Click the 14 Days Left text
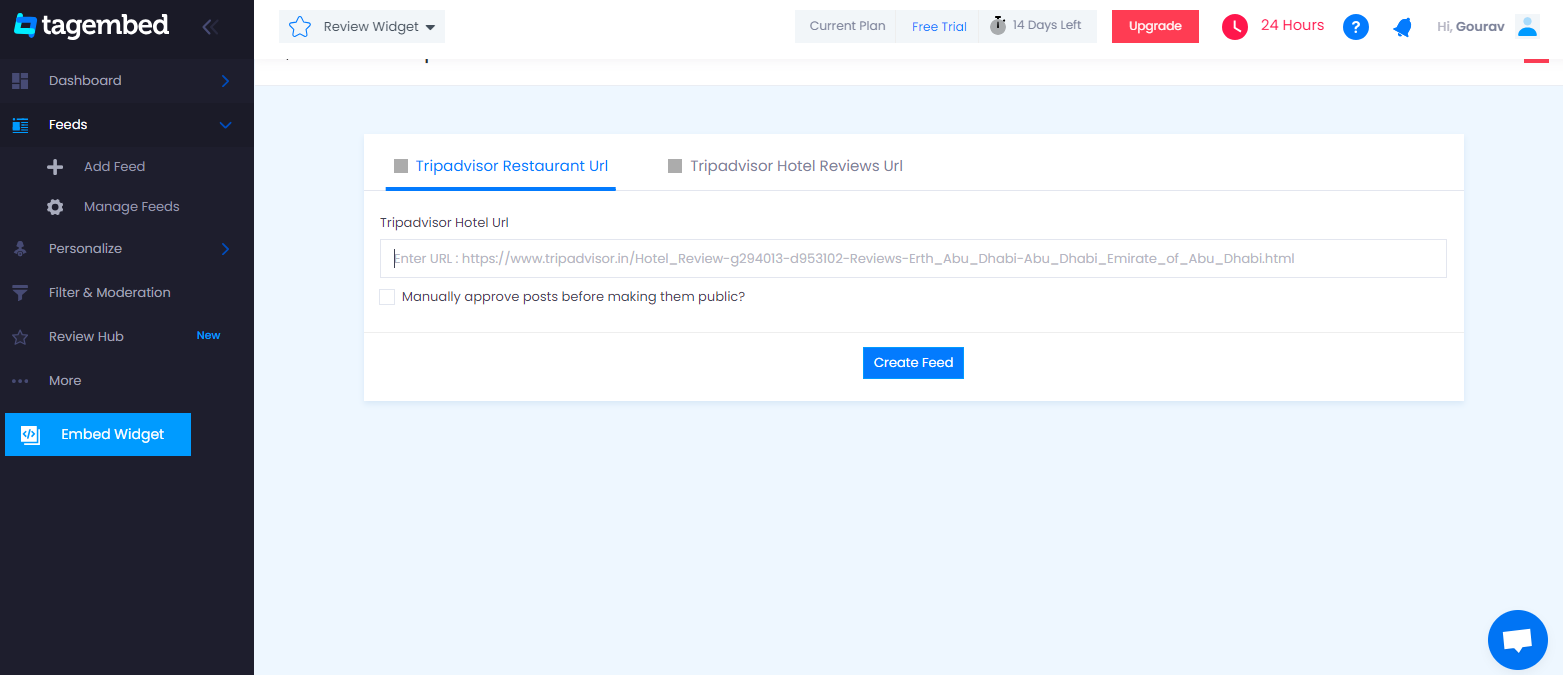 (1047, 26)
